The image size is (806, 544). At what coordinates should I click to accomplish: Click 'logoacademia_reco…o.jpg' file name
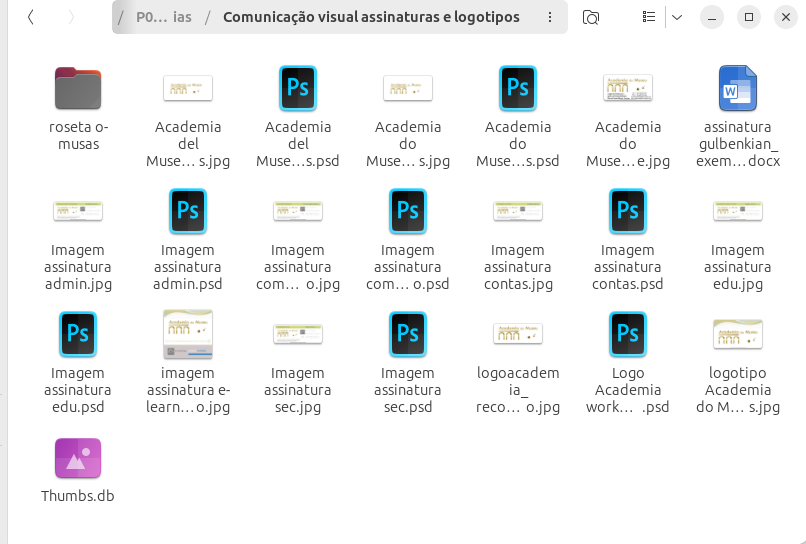(518, 390)
